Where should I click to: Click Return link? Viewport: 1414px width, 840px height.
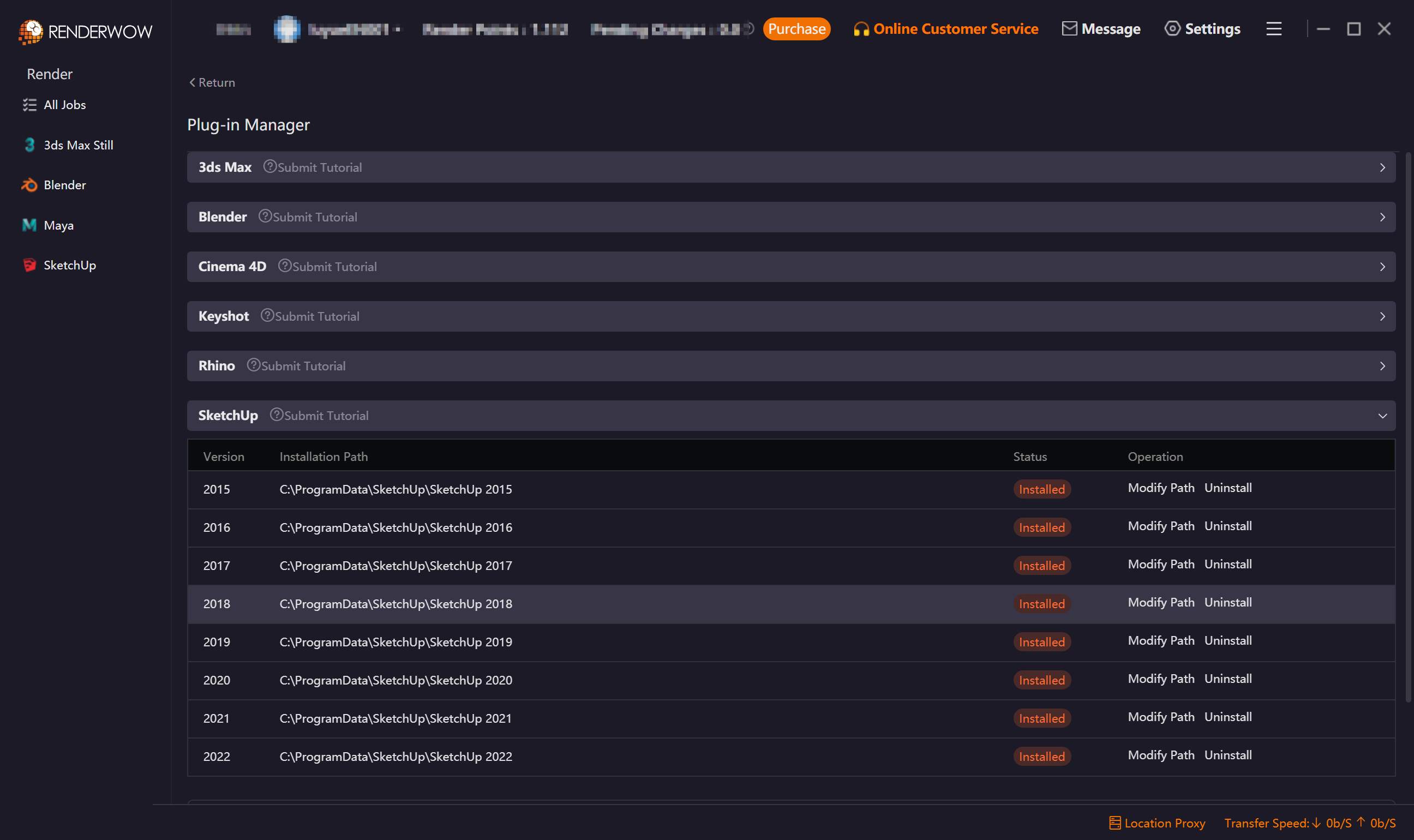coord(212,83)
